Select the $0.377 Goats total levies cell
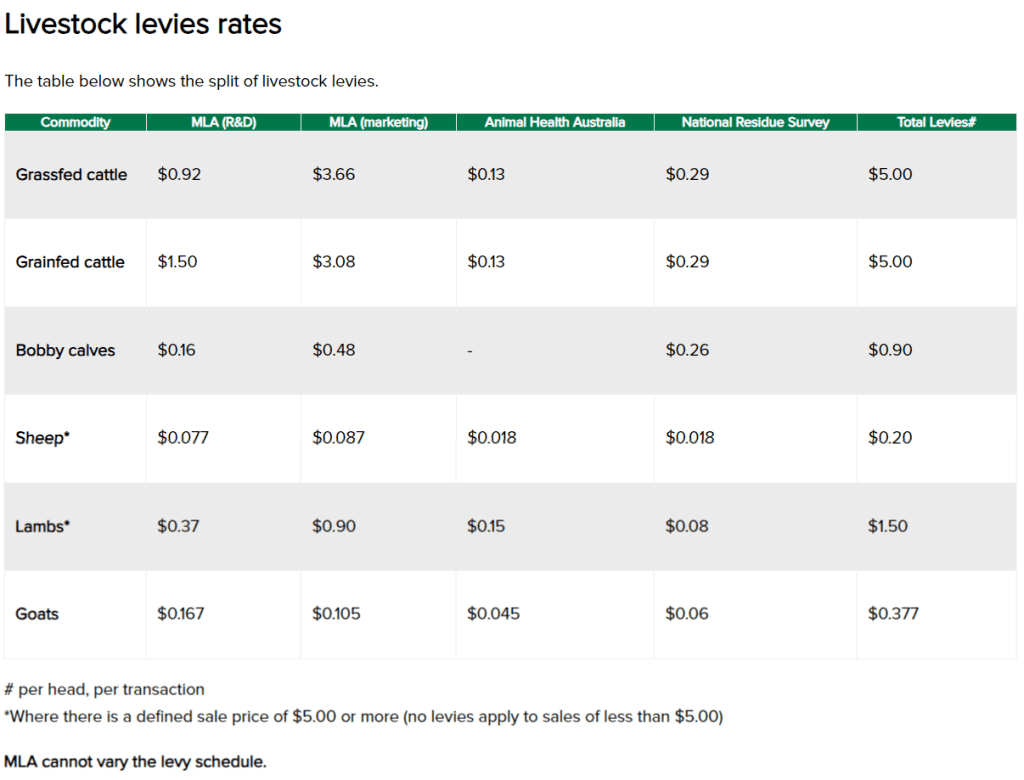The image size is (1024, 780). [x=893, y=613]
